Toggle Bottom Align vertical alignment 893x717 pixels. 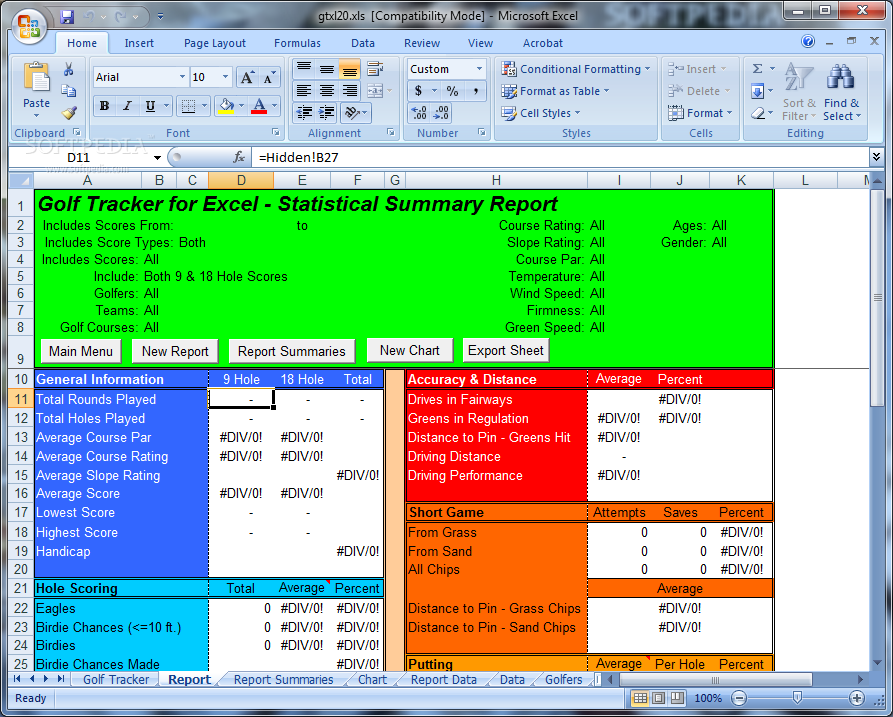coord(350,69)
